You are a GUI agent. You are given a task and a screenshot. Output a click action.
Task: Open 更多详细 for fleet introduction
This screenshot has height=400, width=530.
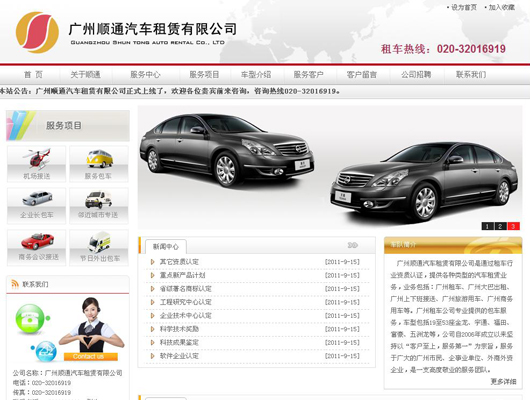coord(503,381)
